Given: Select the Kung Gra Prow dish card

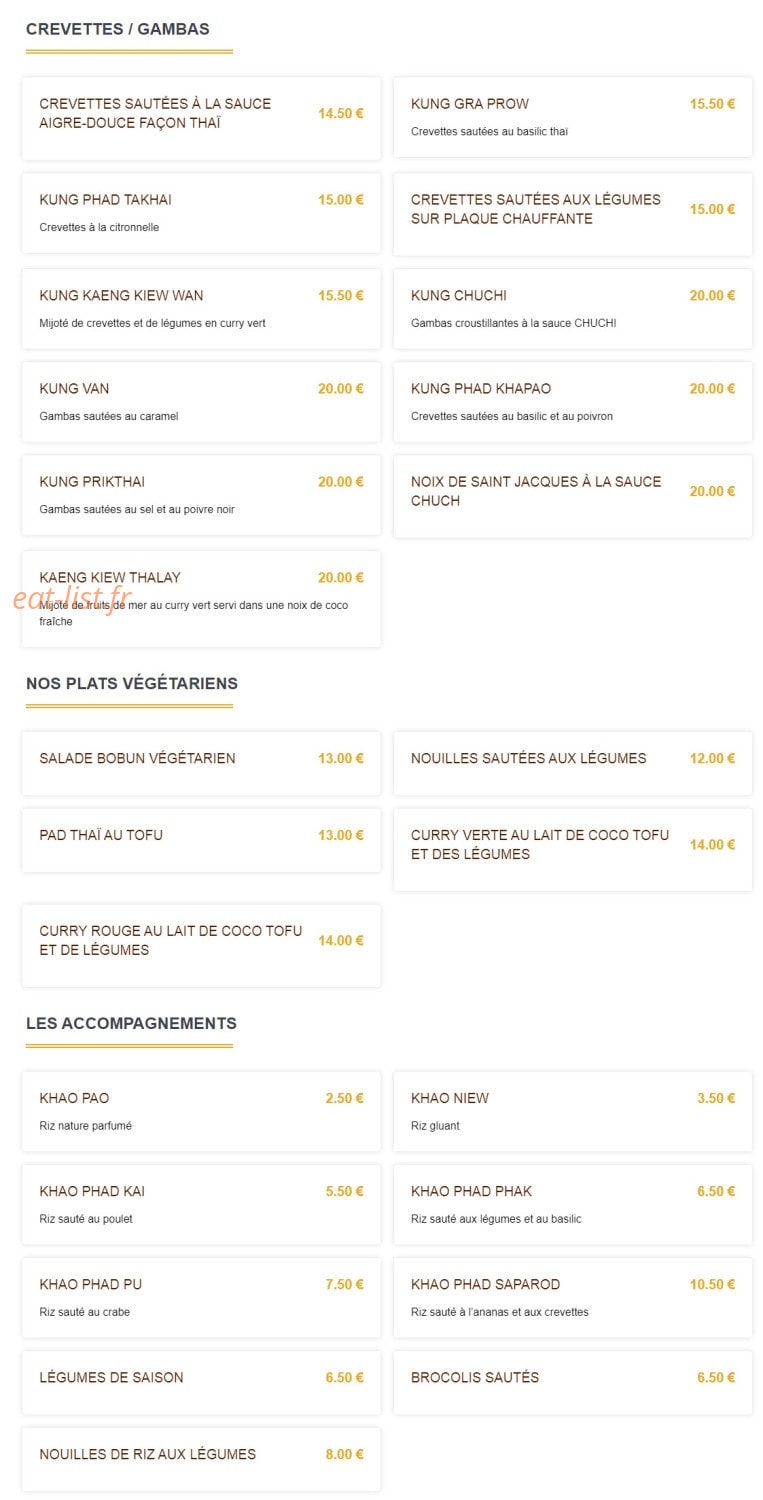Looking at the screenshot, I should point(572,117).
